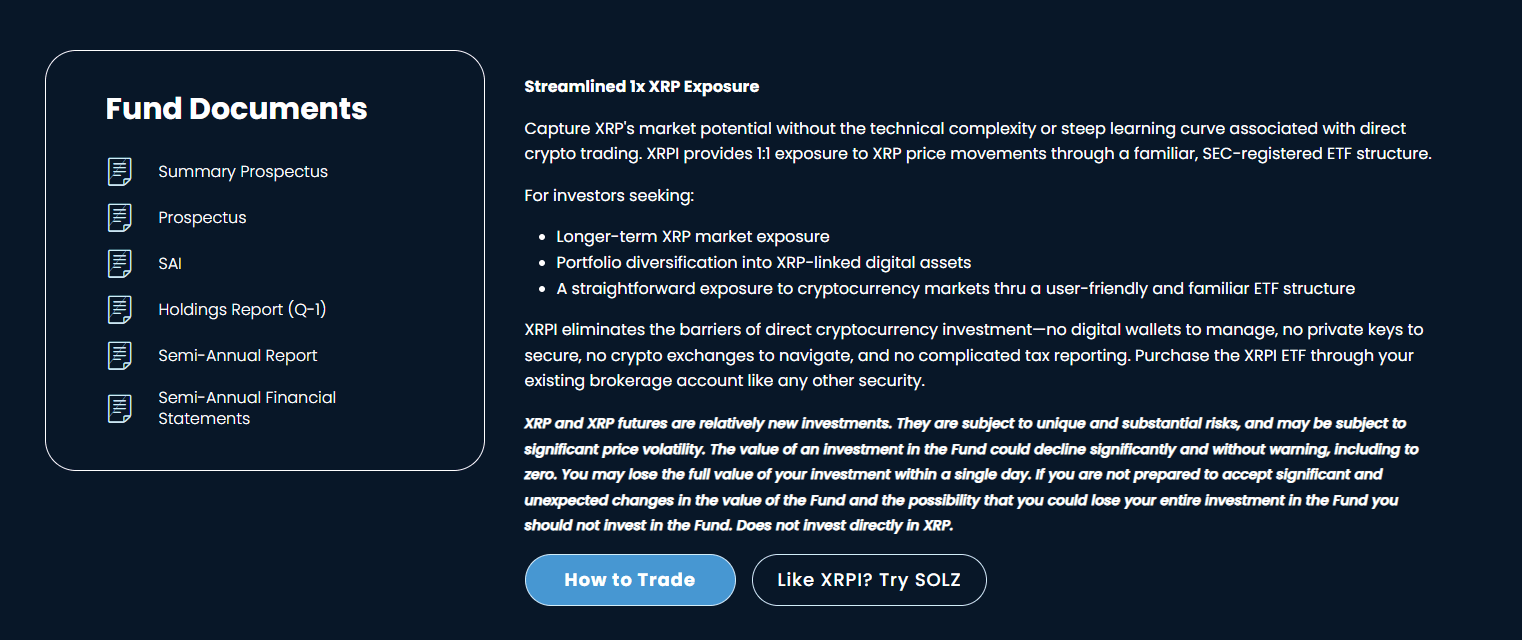The image size is (1522, 640).
Task: Click the Holdings Report (Q-1) document icon
Action: [119, 309]
